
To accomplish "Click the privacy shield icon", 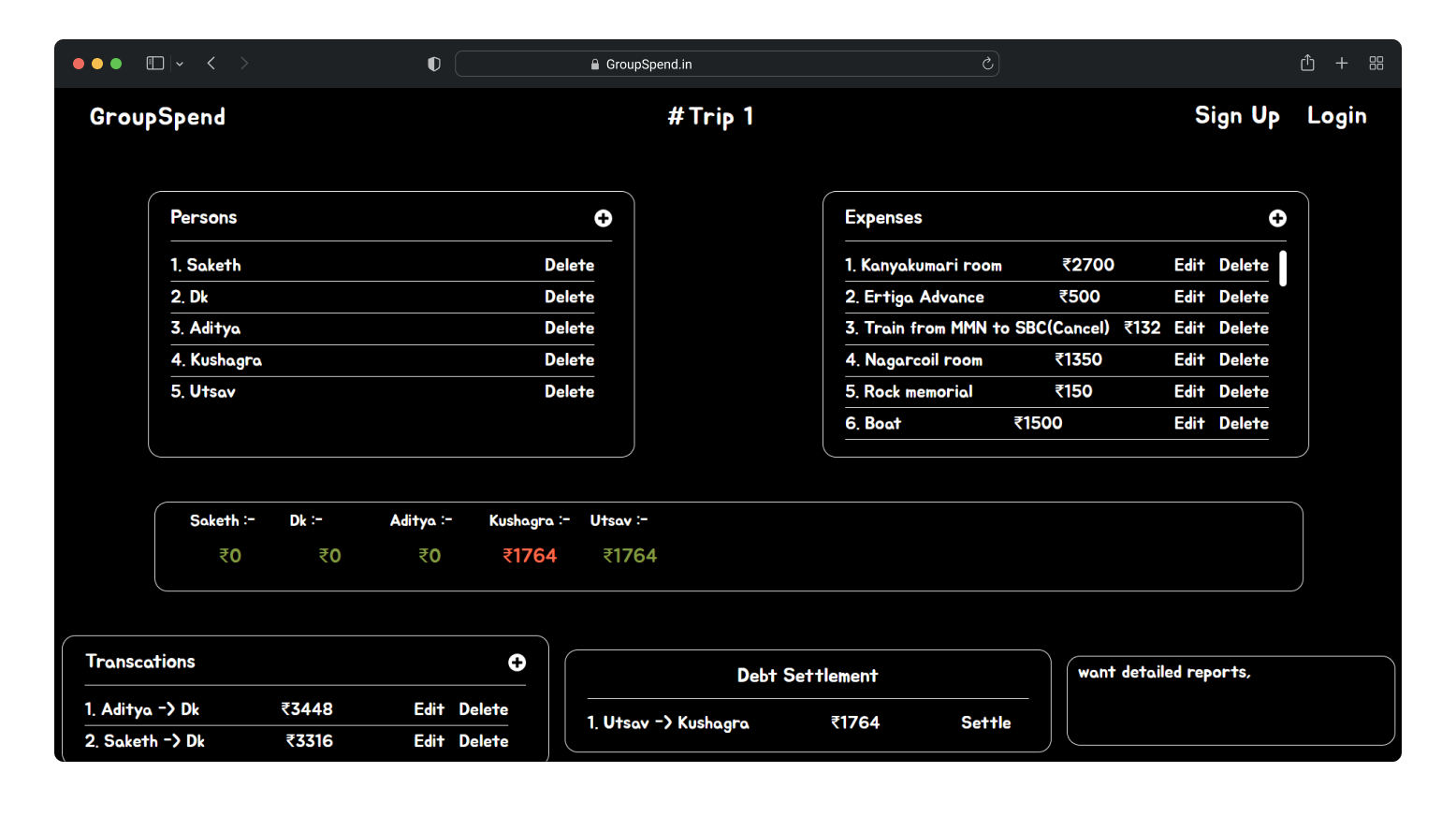I will [434, 64].
